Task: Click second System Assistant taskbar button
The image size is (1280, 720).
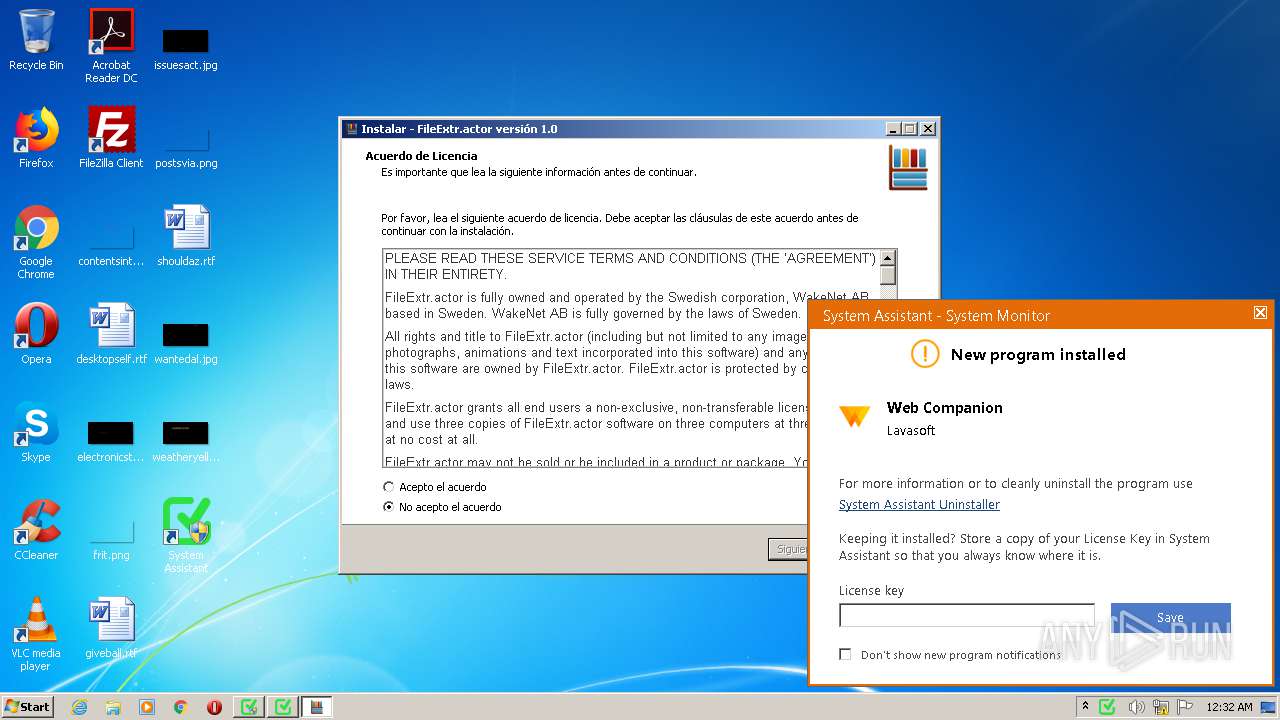Action: click(x=283, y=707)
